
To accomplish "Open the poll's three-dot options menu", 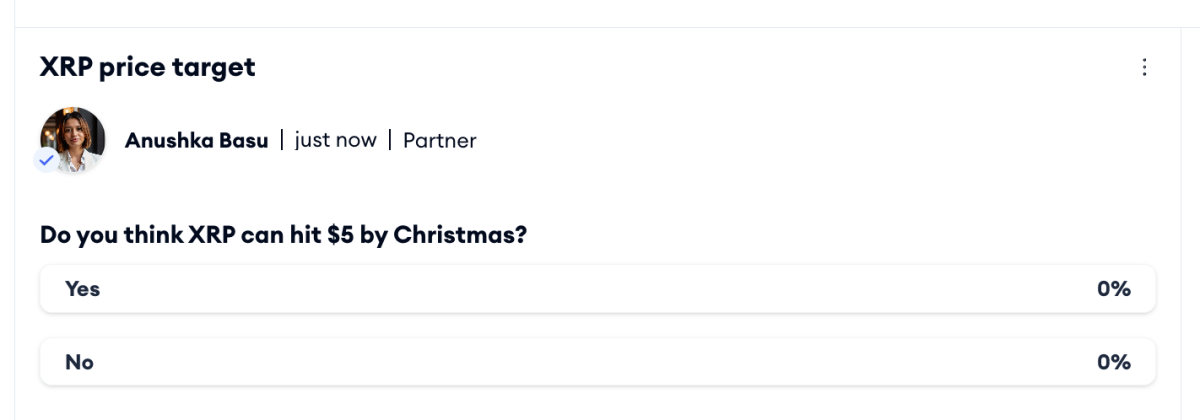I will pyautogui.click(x=1145, y=68).
